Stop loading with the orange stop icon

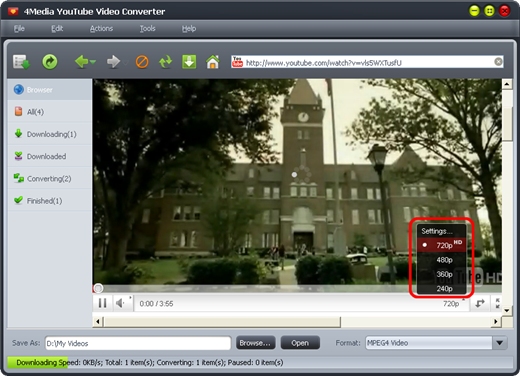(142, 62)
